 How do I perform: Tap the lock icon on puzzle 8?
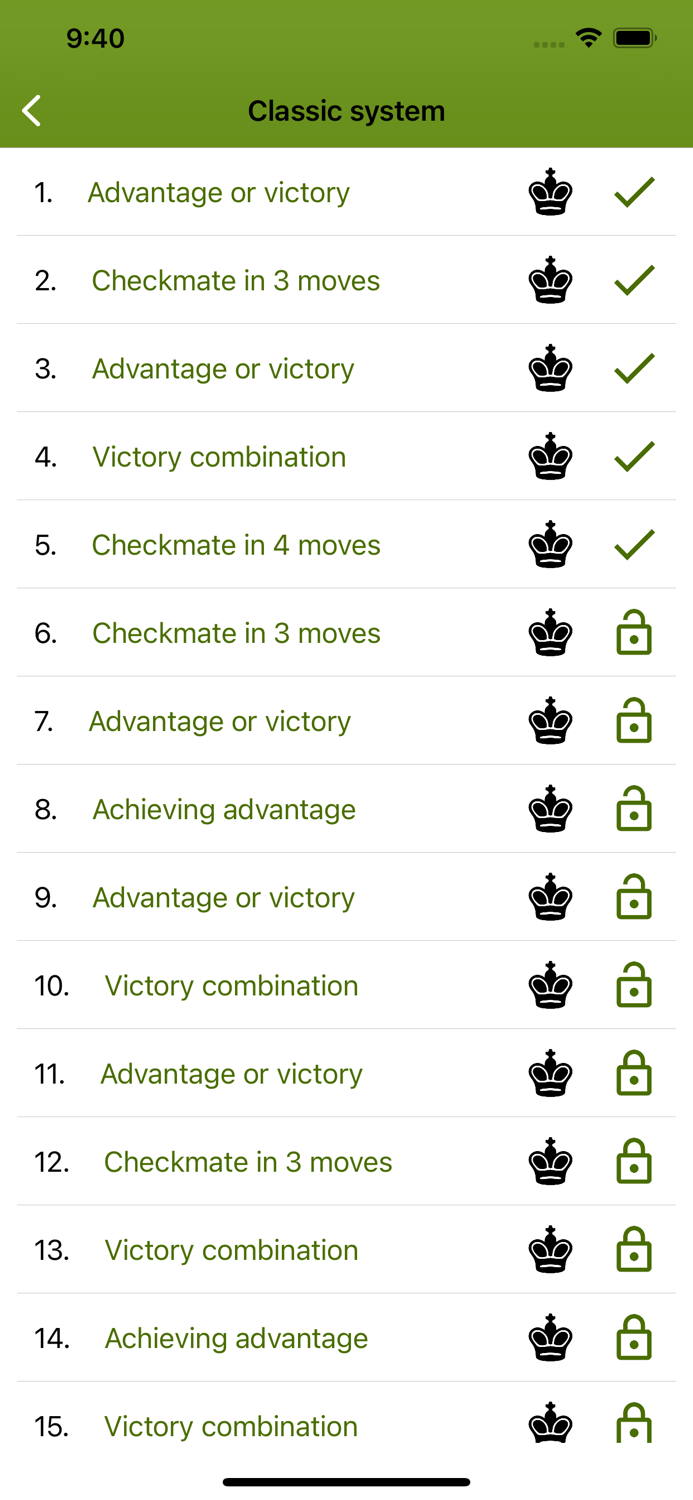[634, 810]
